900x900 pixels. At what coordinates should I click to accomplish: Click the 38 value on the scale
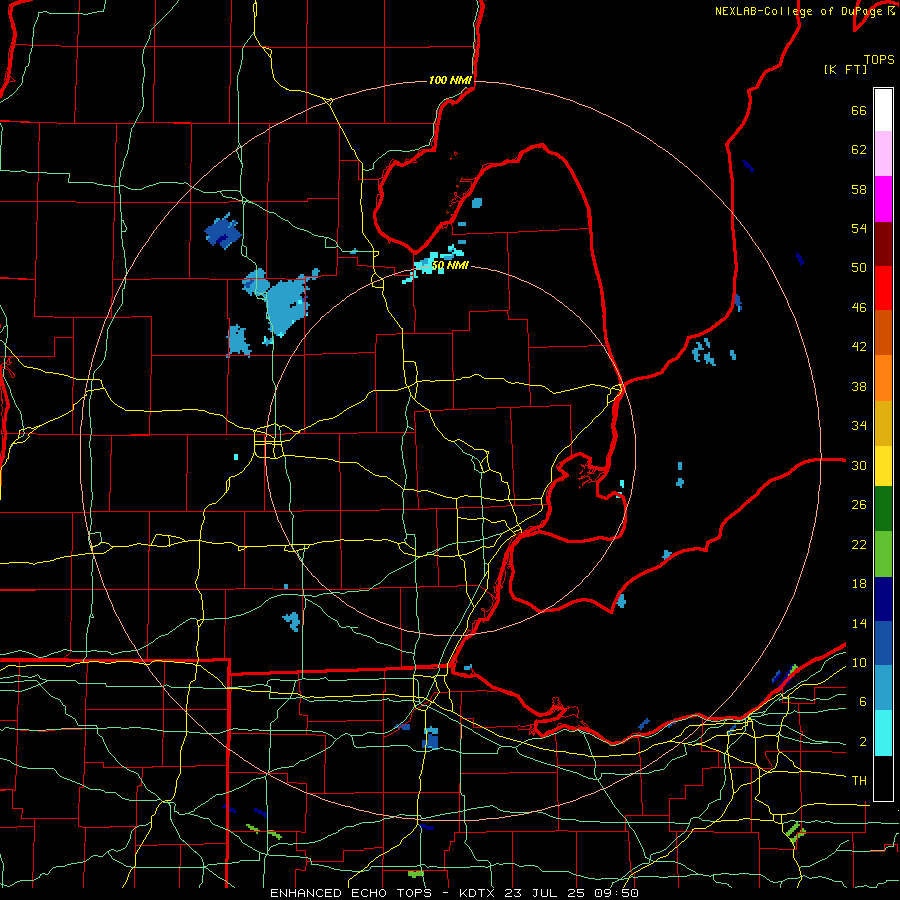tap(859, 386)
